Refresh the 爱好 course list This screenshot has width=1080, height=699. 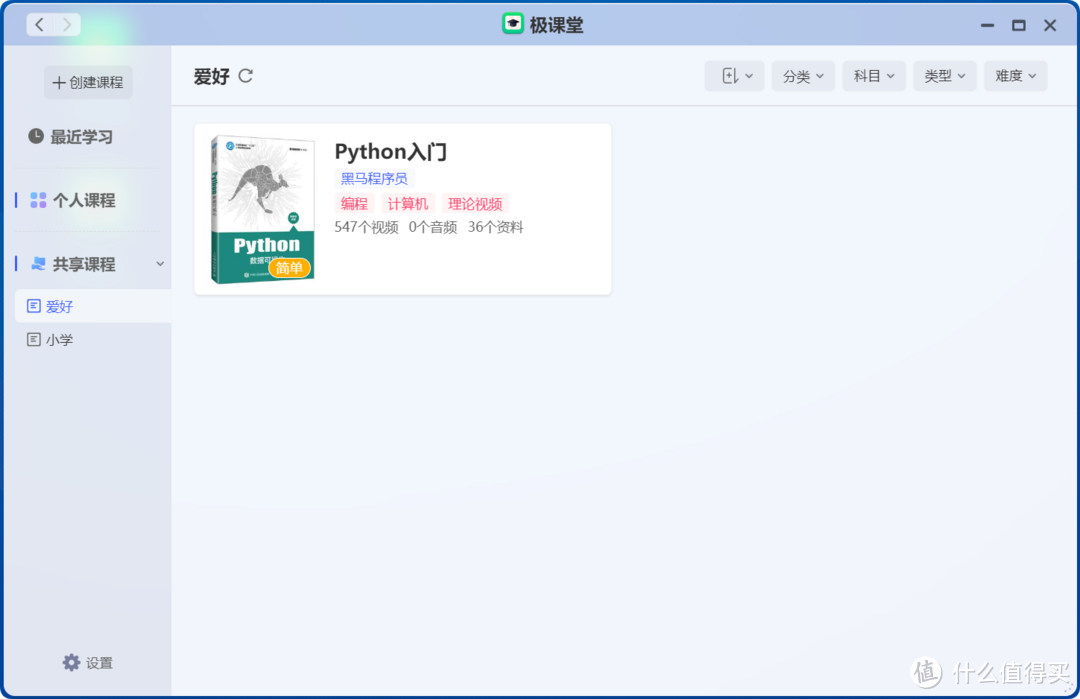tap(245, 76)
